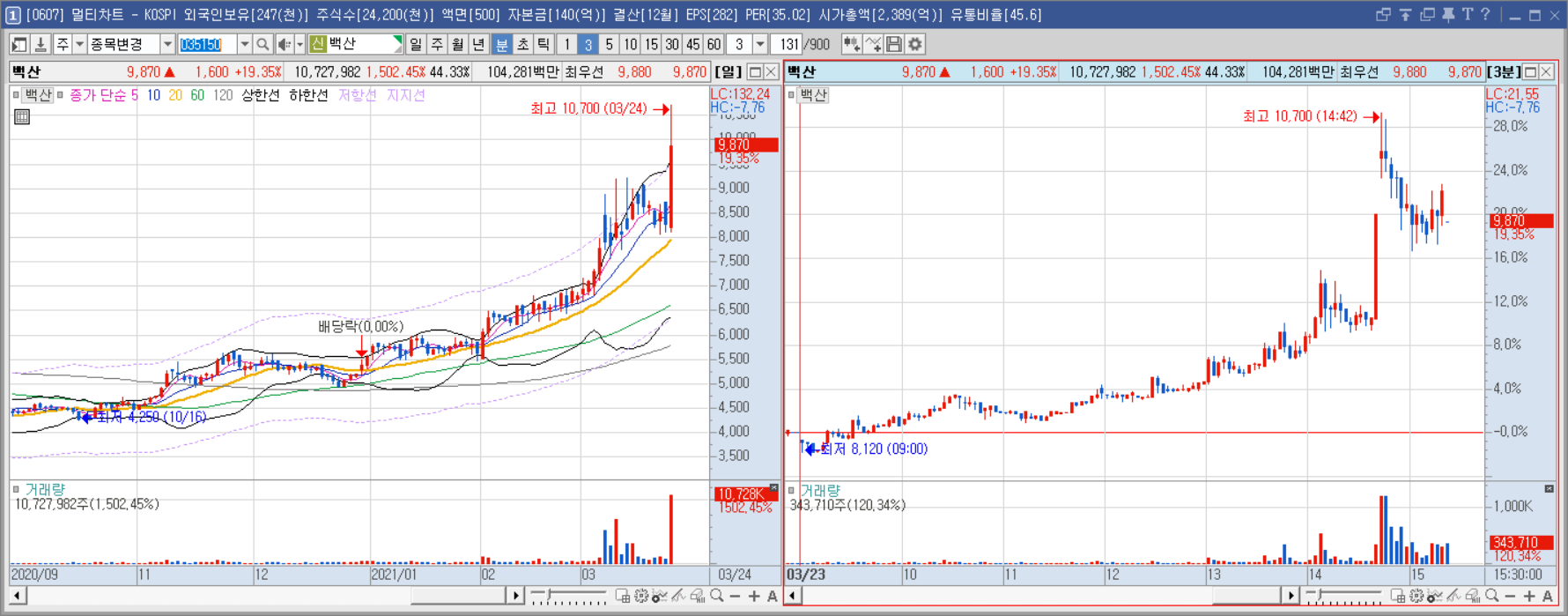Open the stock code history dropdown
1568x616 pixels.
point(245,44)
